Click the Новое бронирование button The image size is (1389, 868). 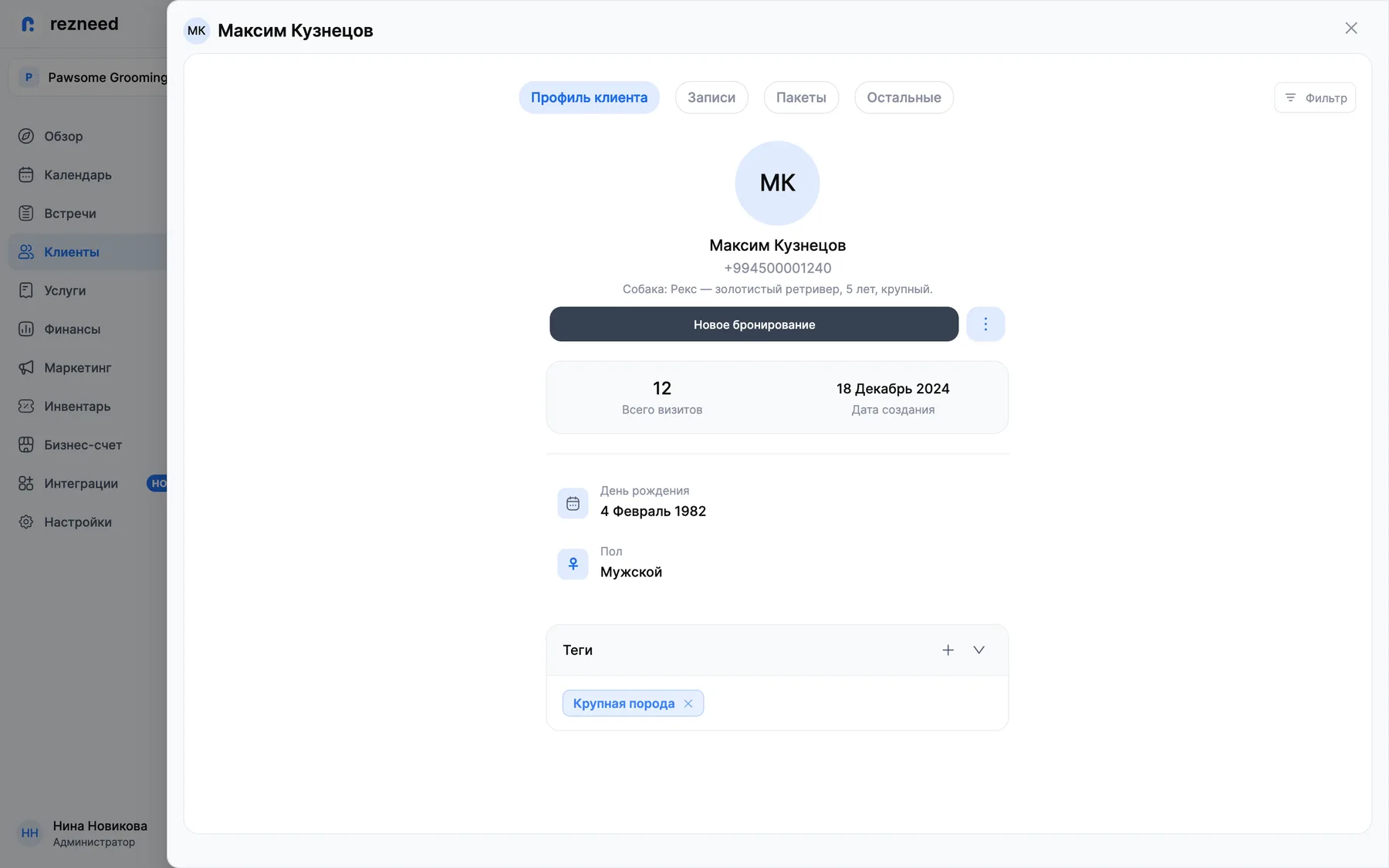pyautogui.click(x=754, y=324)
